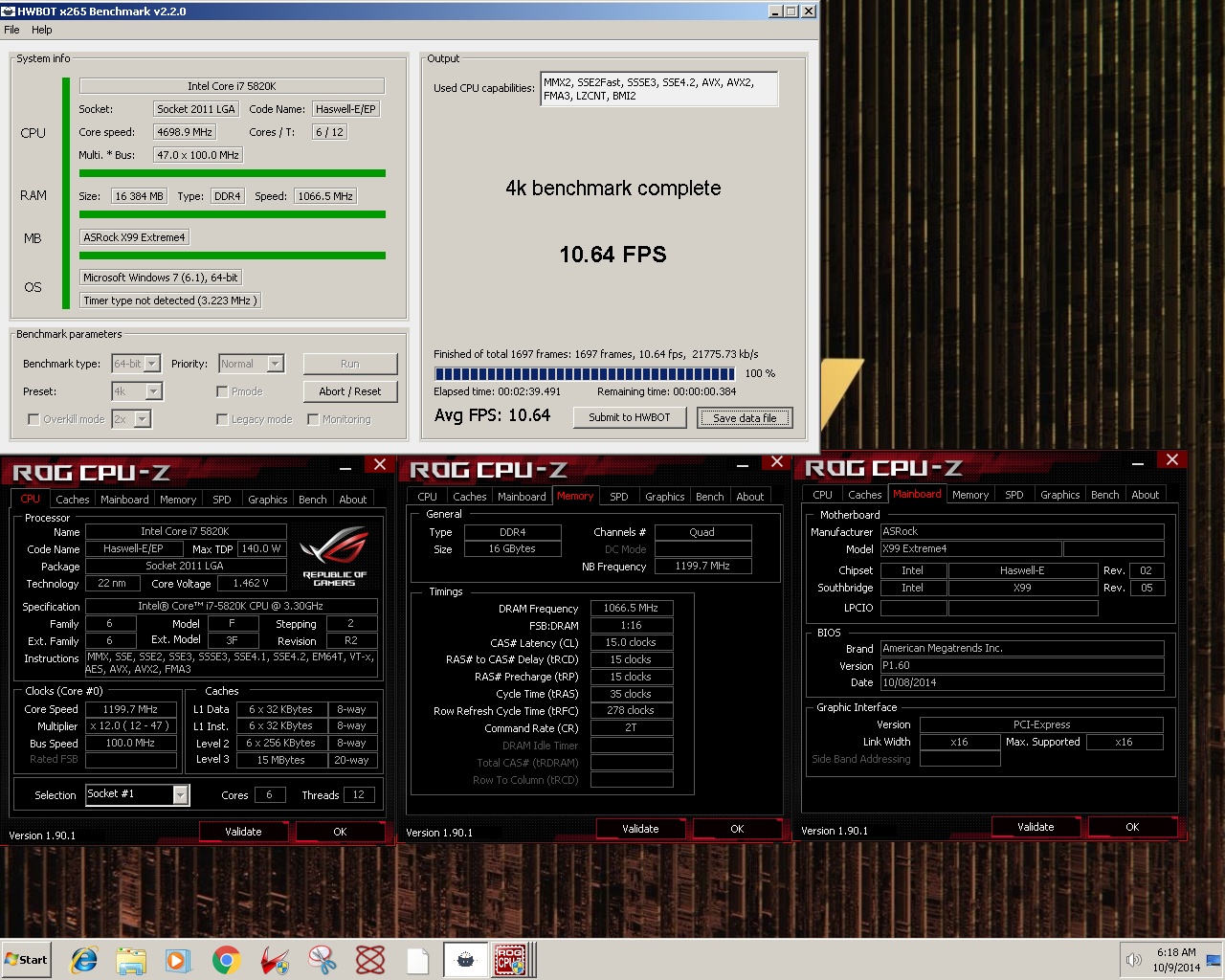Click the Channels # Quad value
The image size is (1225, 980).
(x=702, y=532)
